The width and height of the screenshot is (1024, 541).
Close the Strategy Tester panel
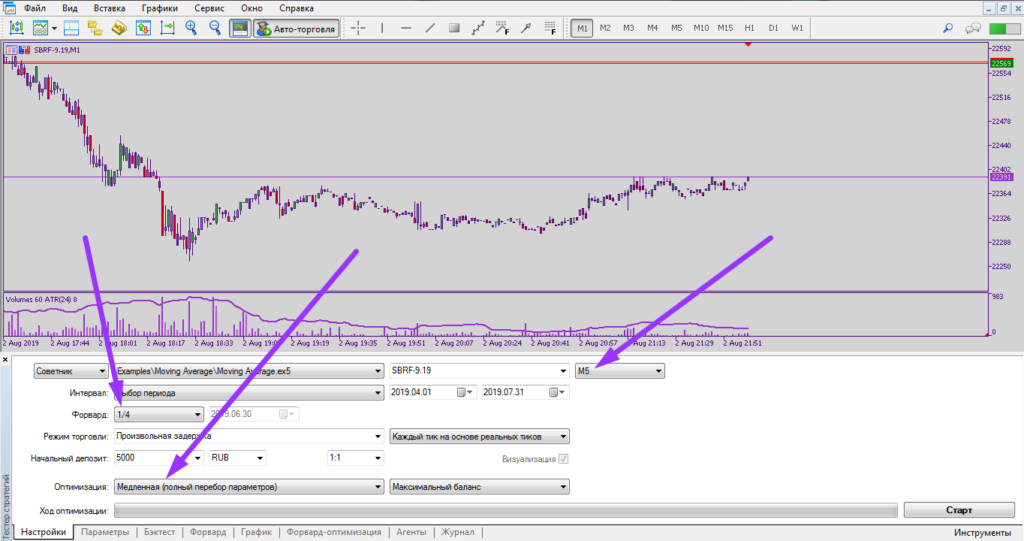click(5, 359)
